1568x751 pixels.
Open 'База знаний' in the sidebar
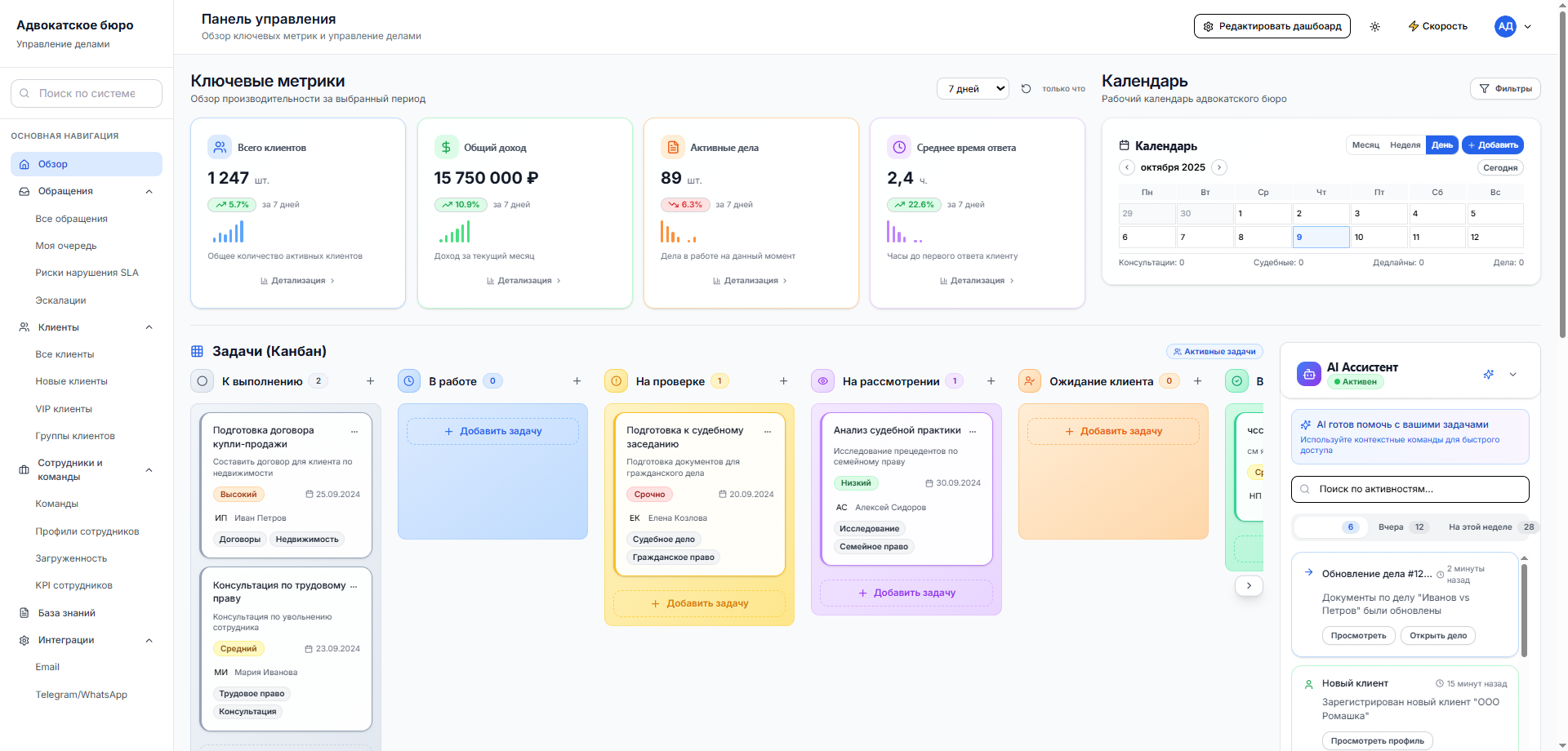tap(67, 613)
